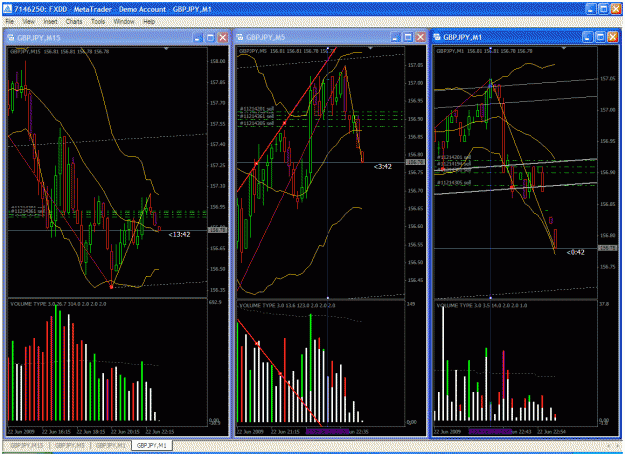Click the purple date highlight on M1 time axis

point(490,431)
